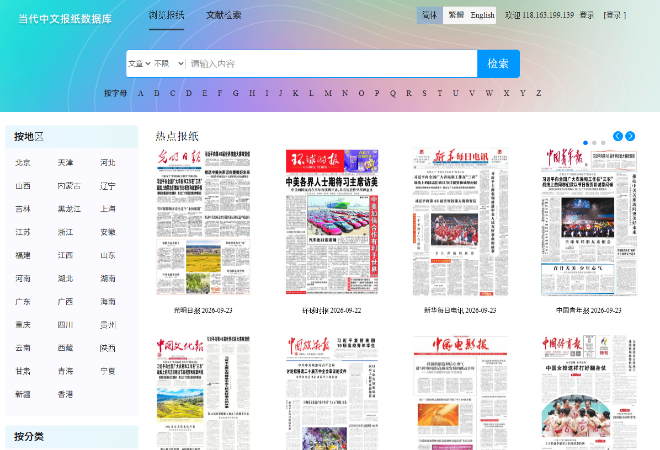The width and height of the screenshot is (660, 450).
Task: Filter newspapers by letter Z
Action: coord(538,93)
